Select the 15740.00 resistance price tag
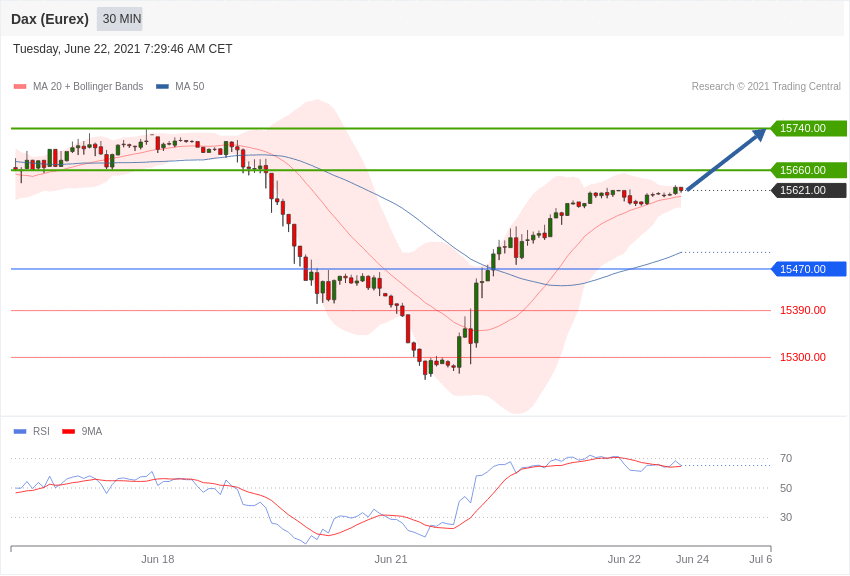 pos(808,128)
